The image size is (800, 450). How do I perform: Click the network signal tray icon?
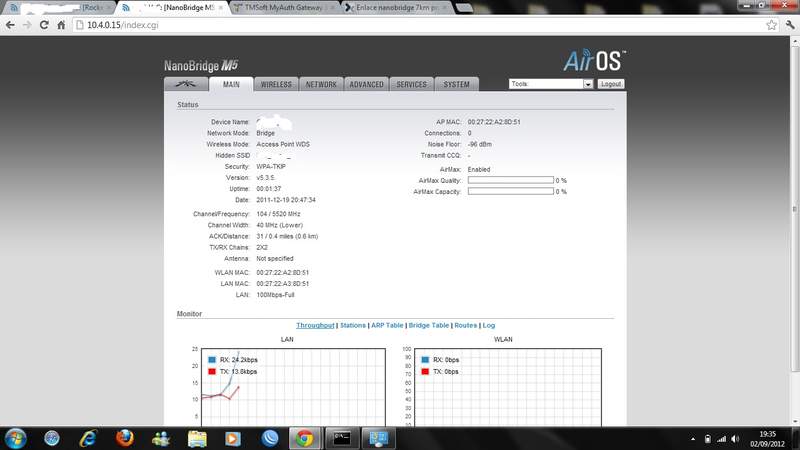pyautogui.click(x=721, y=439)
